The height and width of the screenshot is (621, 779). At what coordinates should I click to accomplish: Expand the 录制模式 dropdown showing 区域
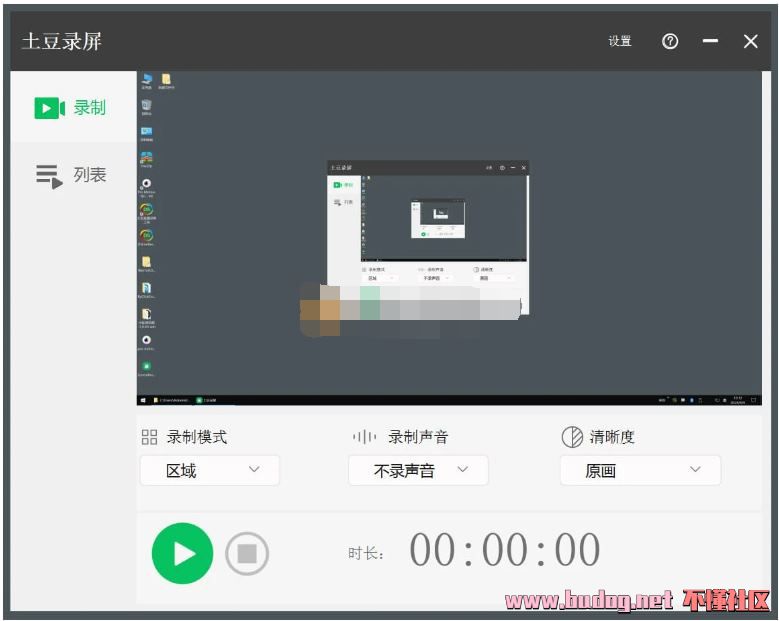[210, 470]
